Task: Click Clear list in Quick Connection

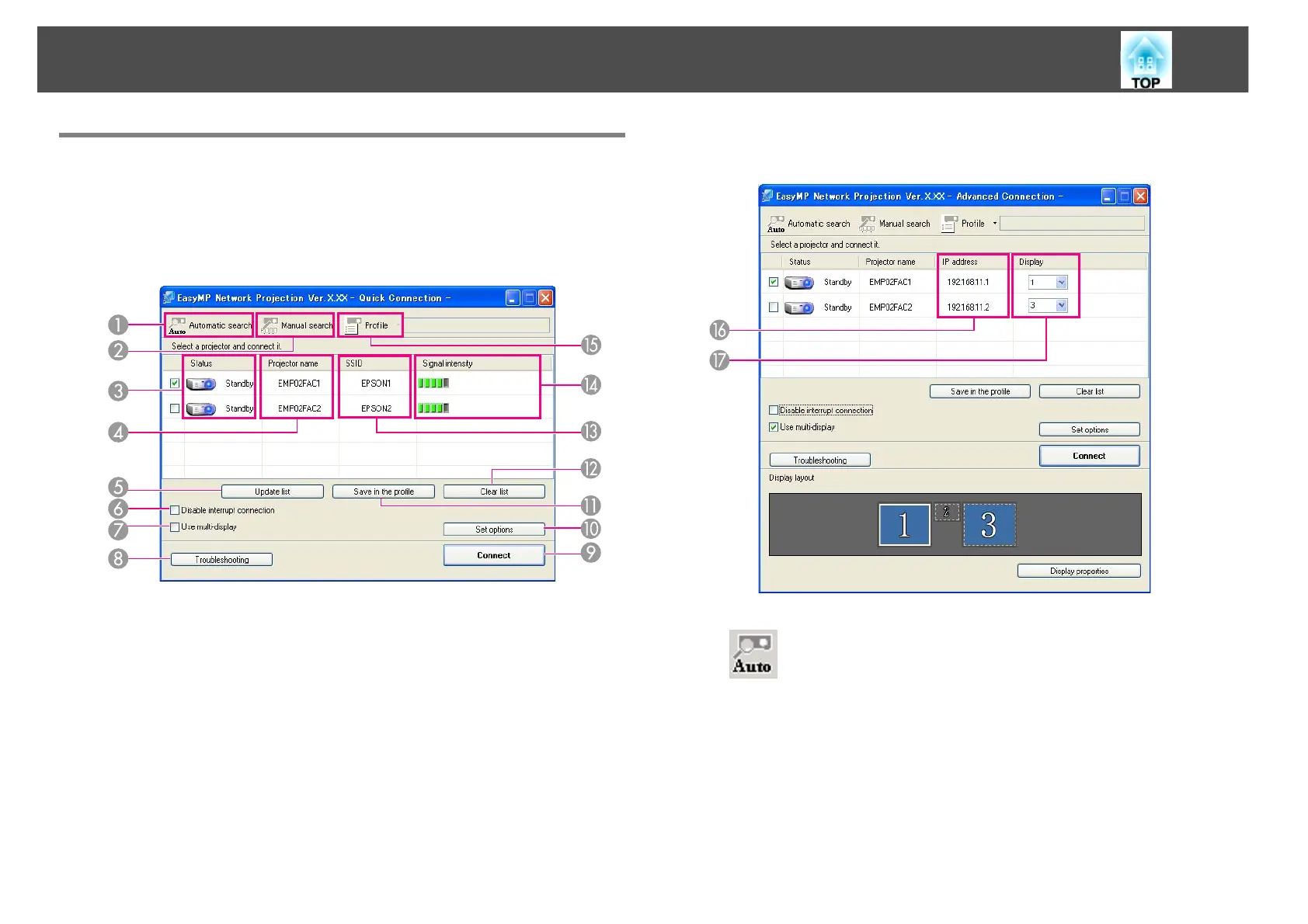Action: click(x=494, y=492)
